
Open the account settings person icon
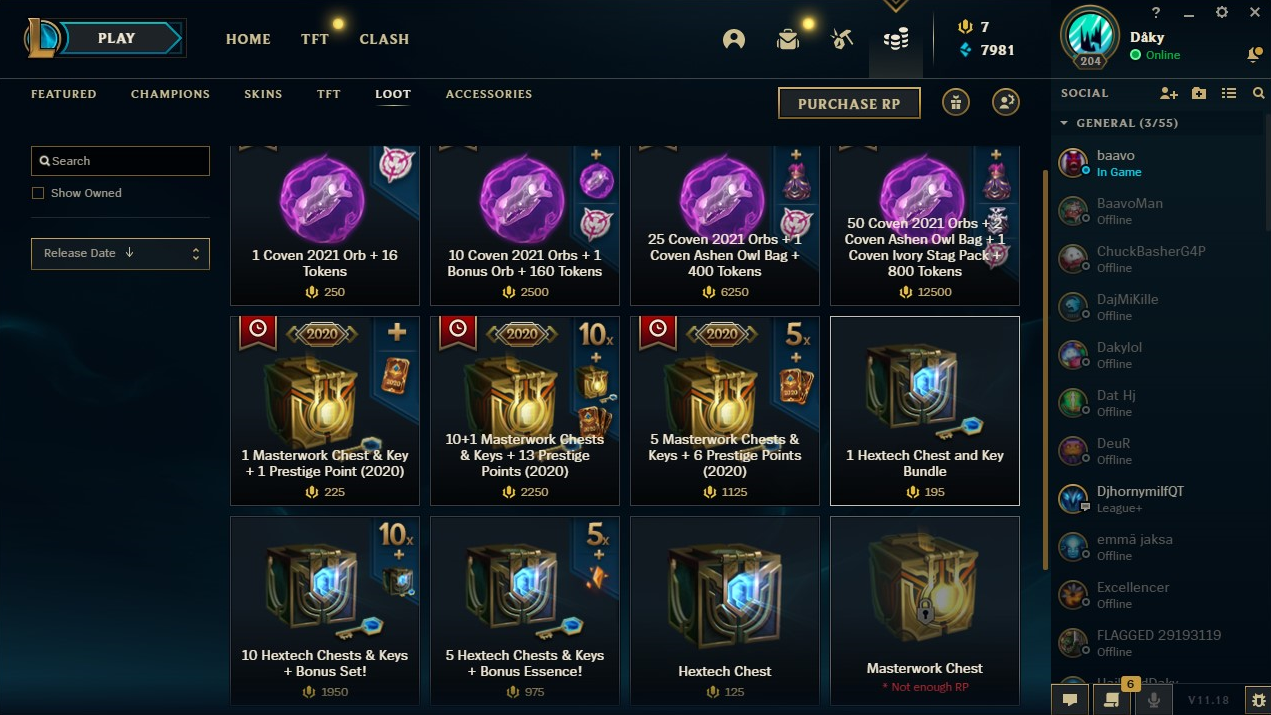(1006, 102)
